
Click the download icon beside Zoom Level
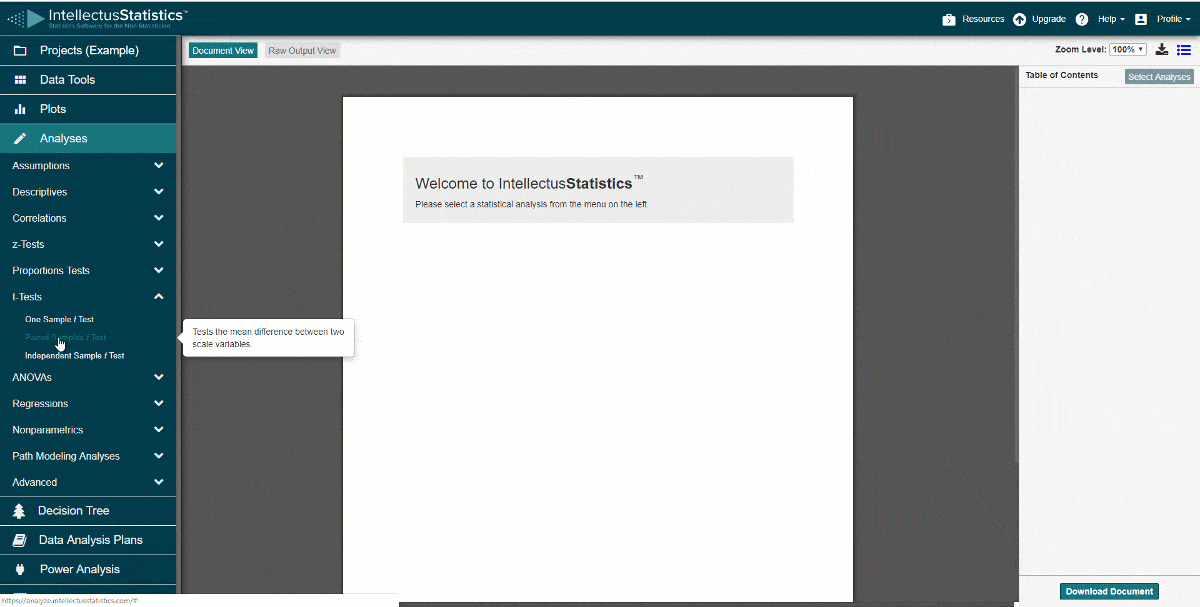pos(1162,50)
